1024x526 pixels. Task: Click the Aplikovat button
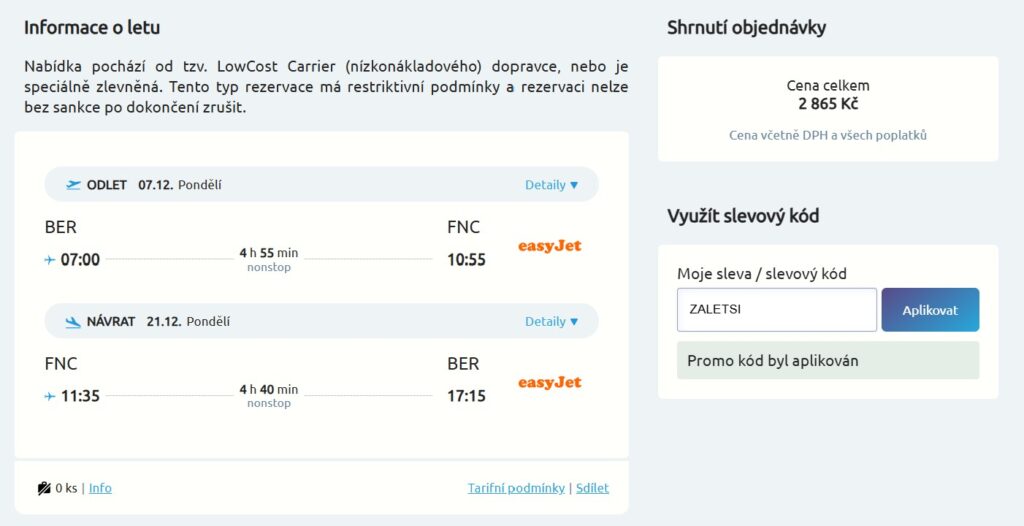(930, 310)
